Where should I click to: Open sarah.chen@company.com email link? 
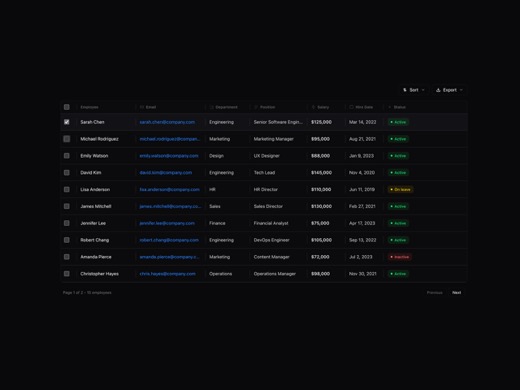[x=167, y=122]
